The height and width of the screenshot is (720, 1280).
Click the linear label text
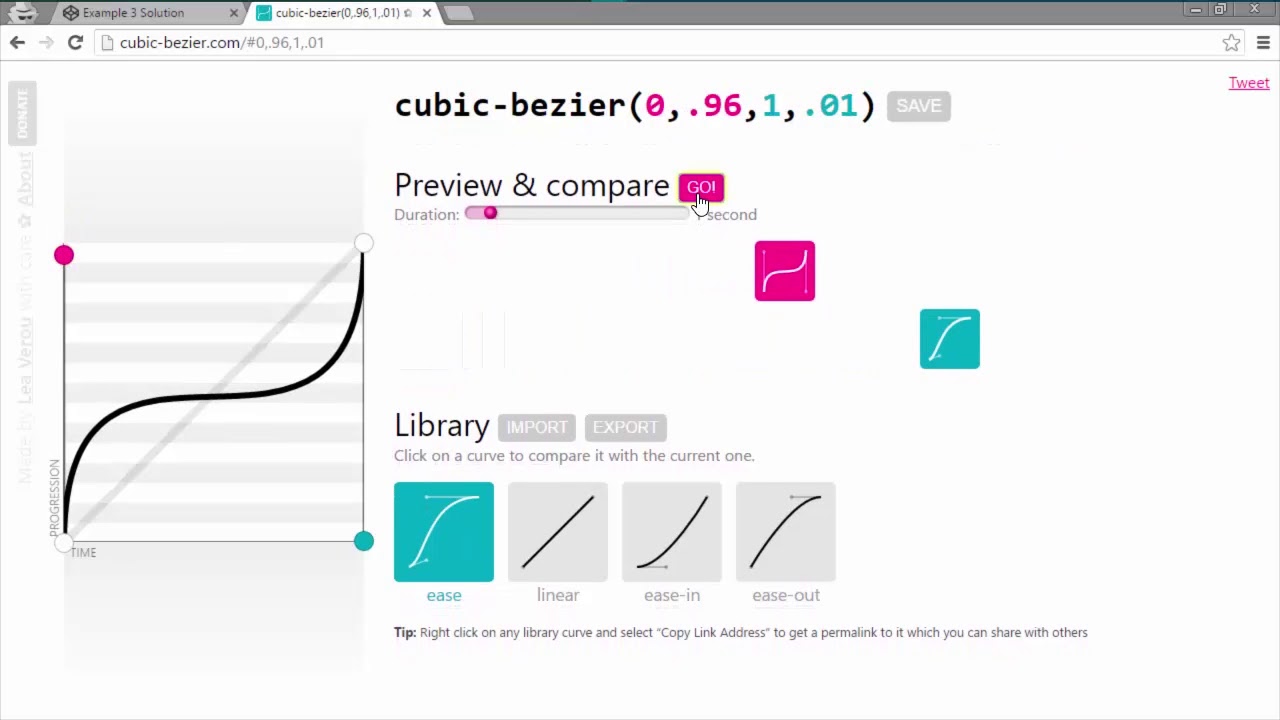(558, 595)
